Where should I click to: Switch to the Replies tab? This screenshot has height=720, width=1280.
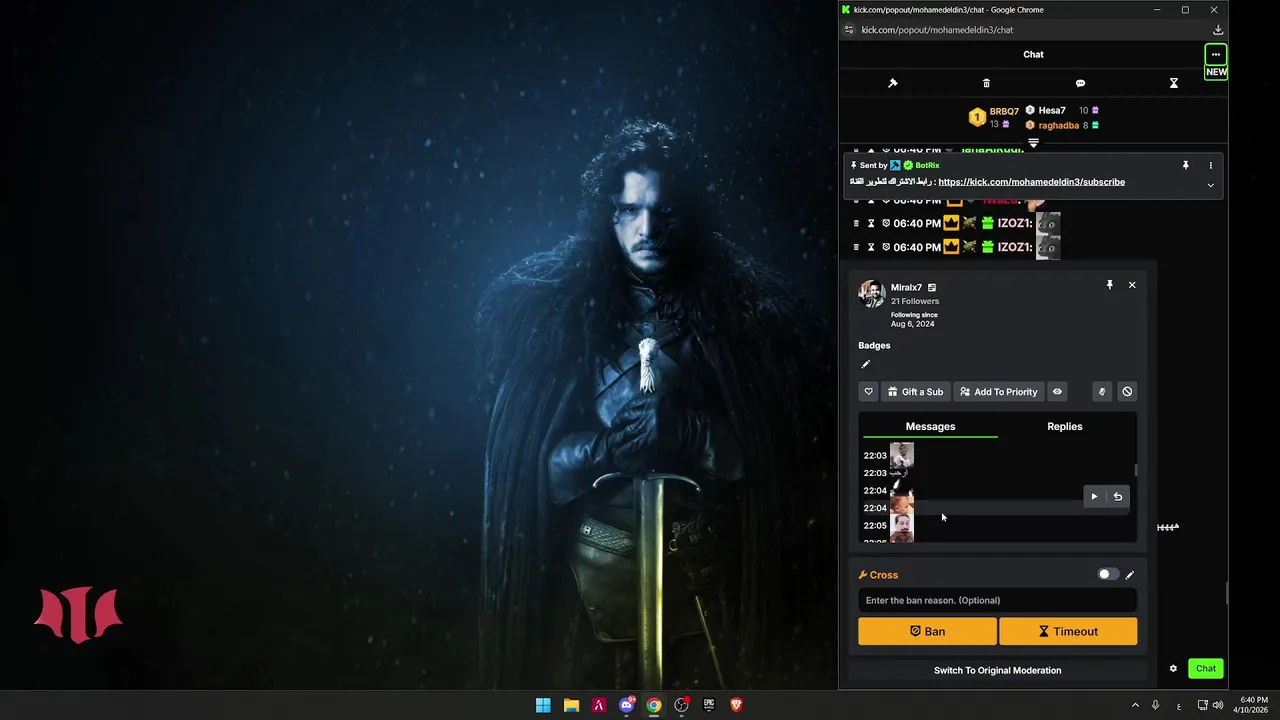point(1065,426)
